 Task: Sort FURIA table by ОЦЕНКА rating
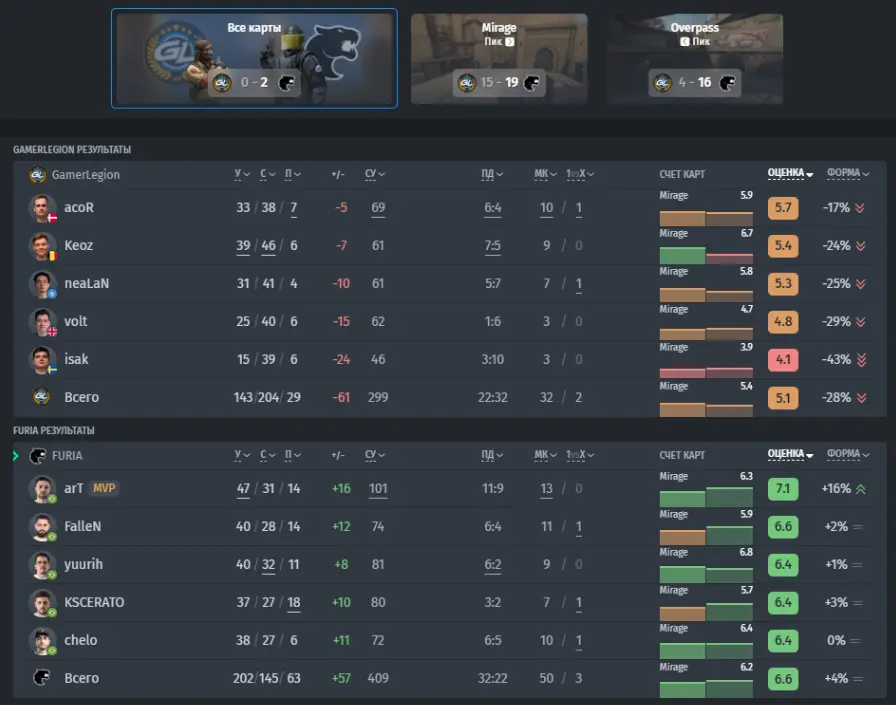click(x=790, y=454)
